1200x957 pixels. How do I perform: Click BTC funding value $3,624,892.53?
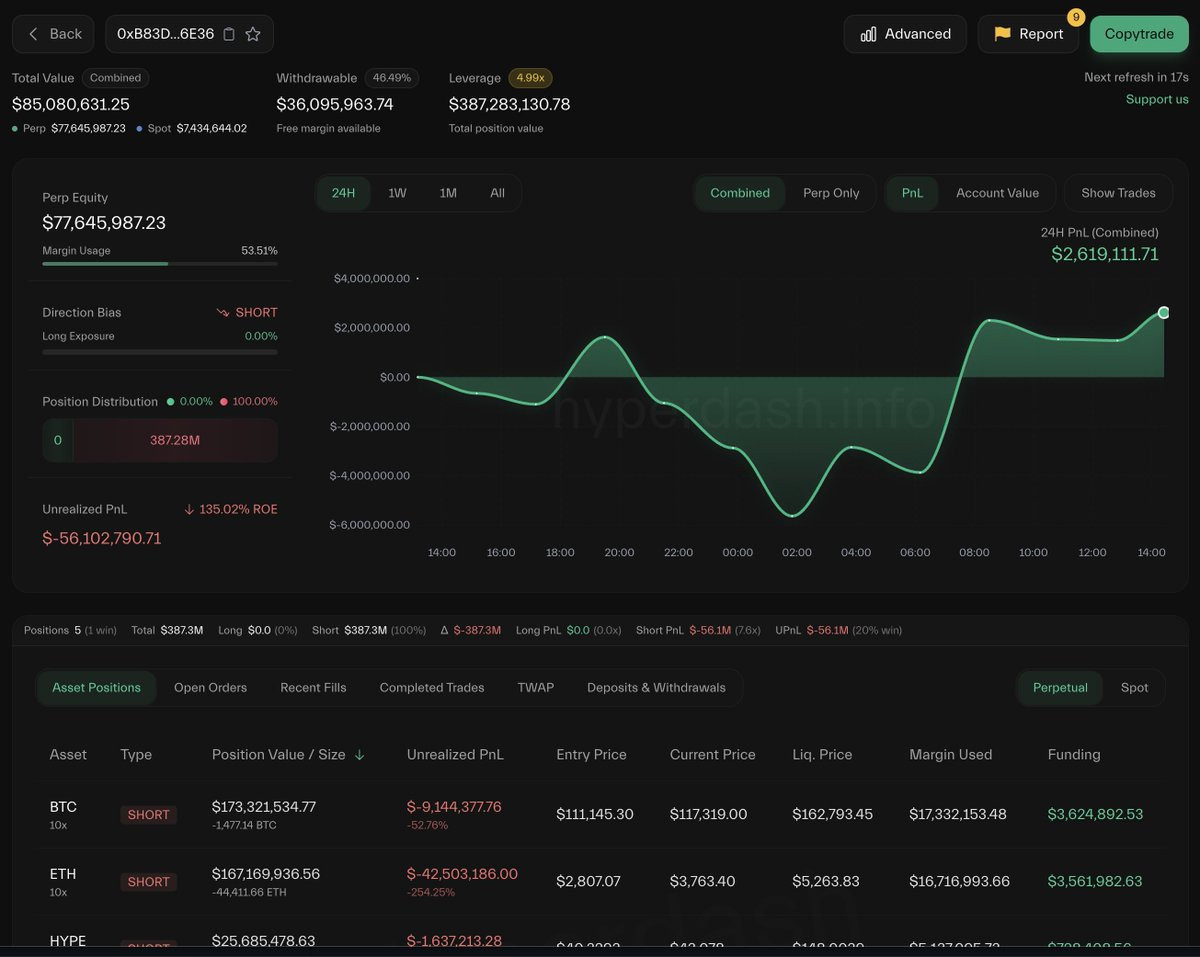pos(1095,814)
